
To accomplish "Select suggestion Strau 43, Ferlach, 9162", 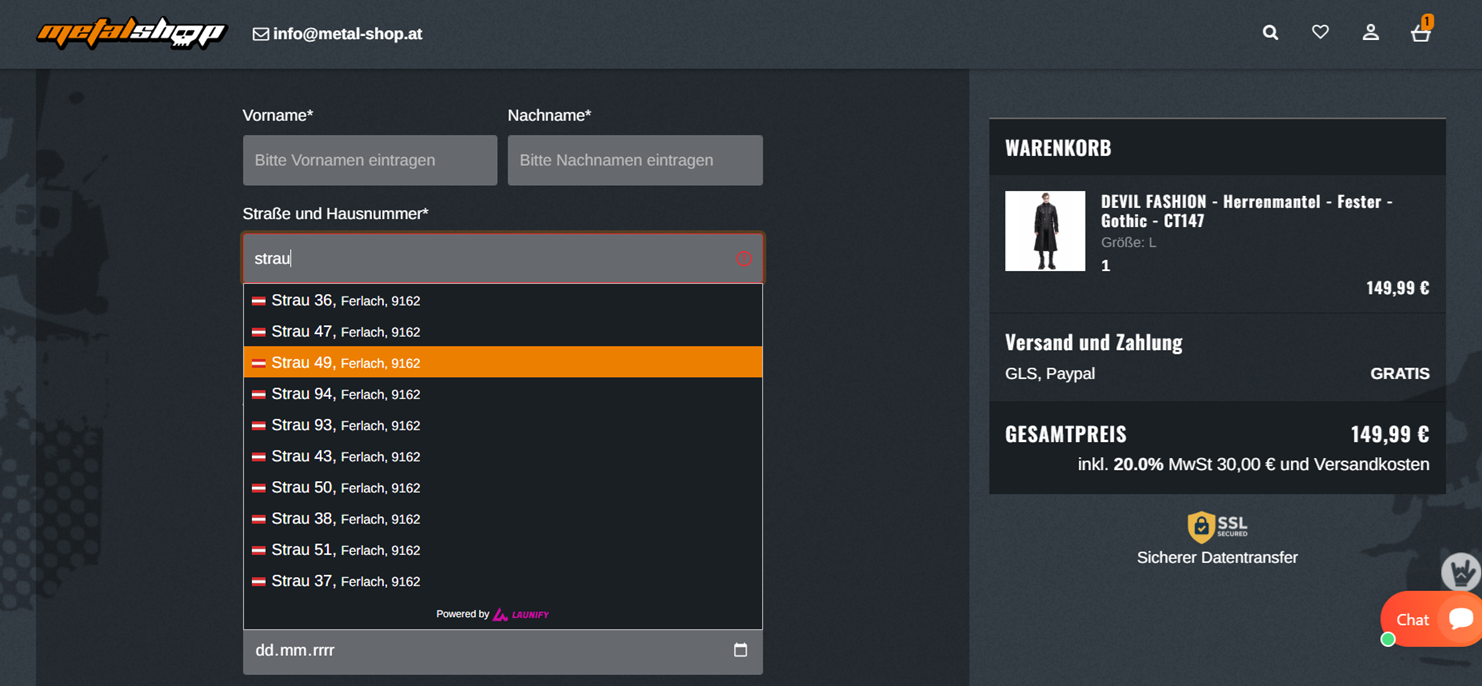I will coord(503,456).
